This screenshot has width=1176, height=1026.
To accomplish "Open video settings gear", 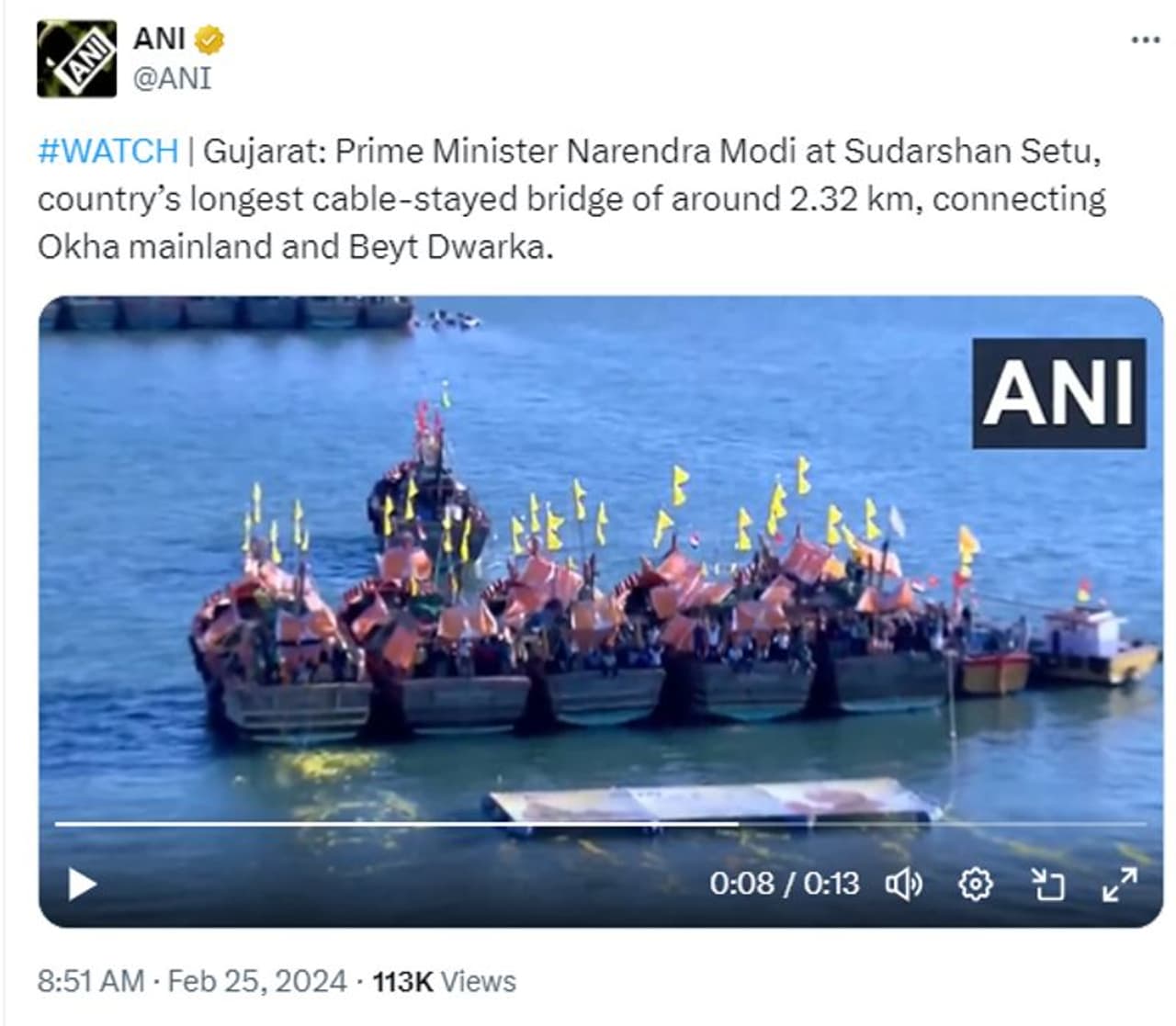I will (x=975, y=885).
